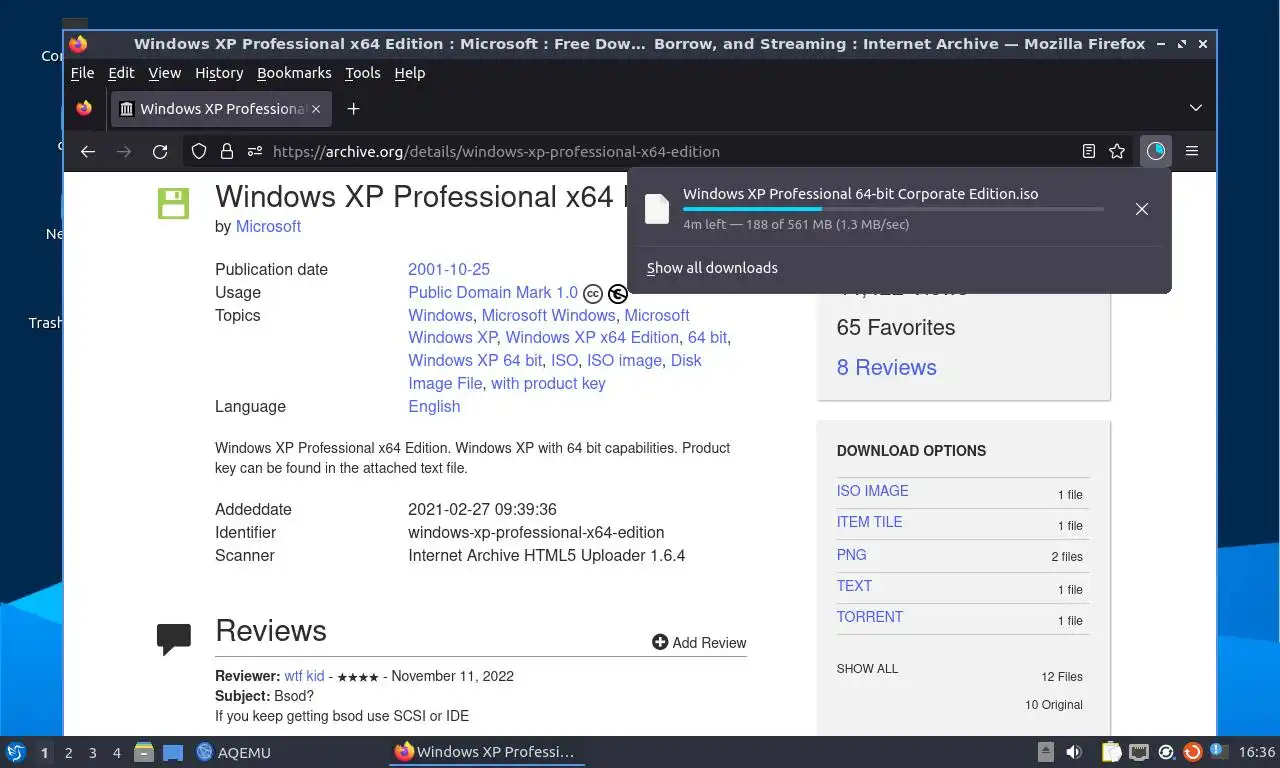Select the Windows XP Professional browser tab
Image resolution: width=1280 pixels, height=768 pixels.
click(220, 108)
